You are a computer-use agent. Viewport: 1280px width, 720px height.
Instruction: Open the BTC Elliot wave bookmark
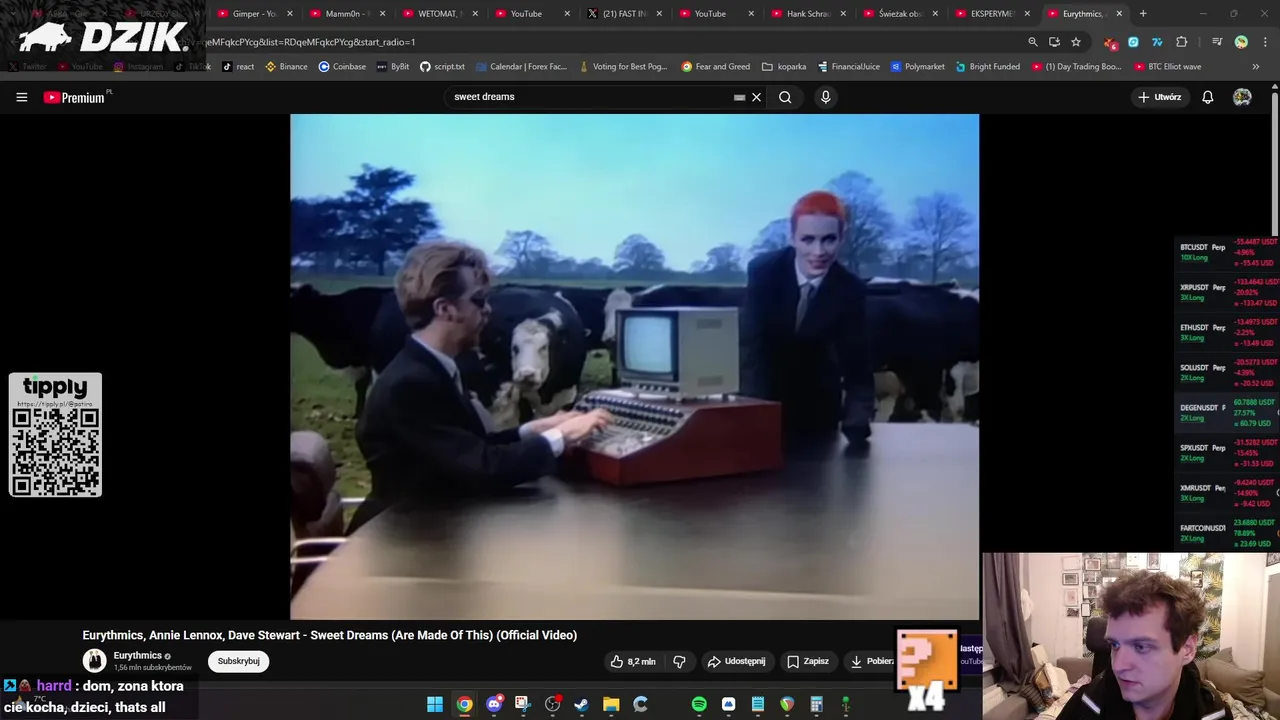point(1167,67)
